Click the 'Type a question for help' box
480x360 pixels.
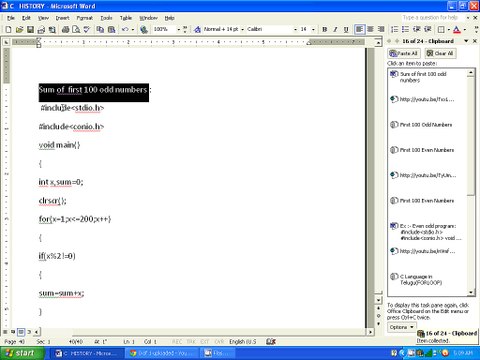click(x=432, y=18)
